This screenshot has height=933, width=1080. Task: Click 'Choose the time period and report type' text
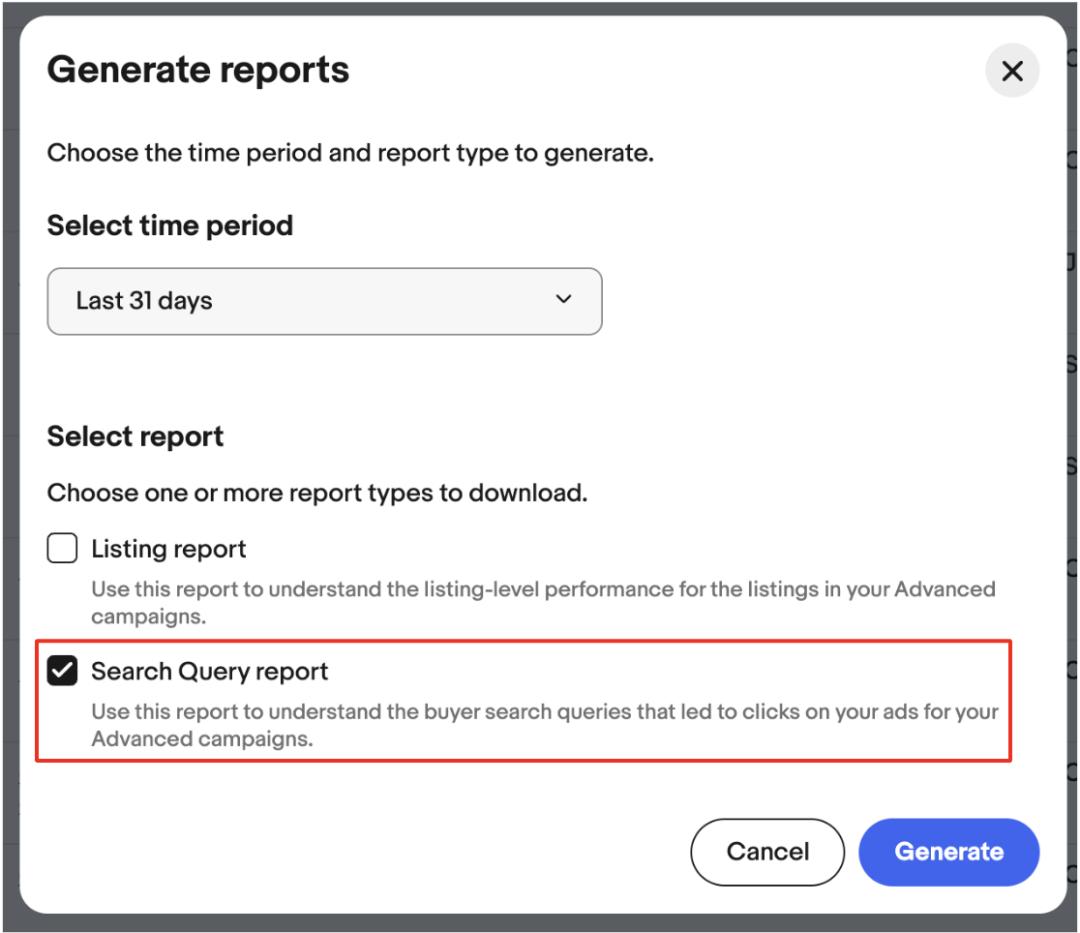[x=350, y=154]
